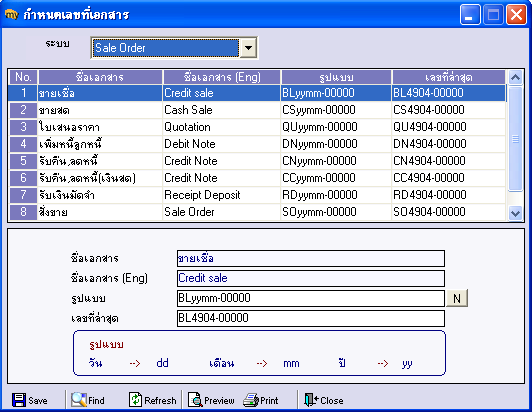Open Preview from the bottom toolbar
The width and height of the screenshot is (532, 412).
[x=211, y=400]
